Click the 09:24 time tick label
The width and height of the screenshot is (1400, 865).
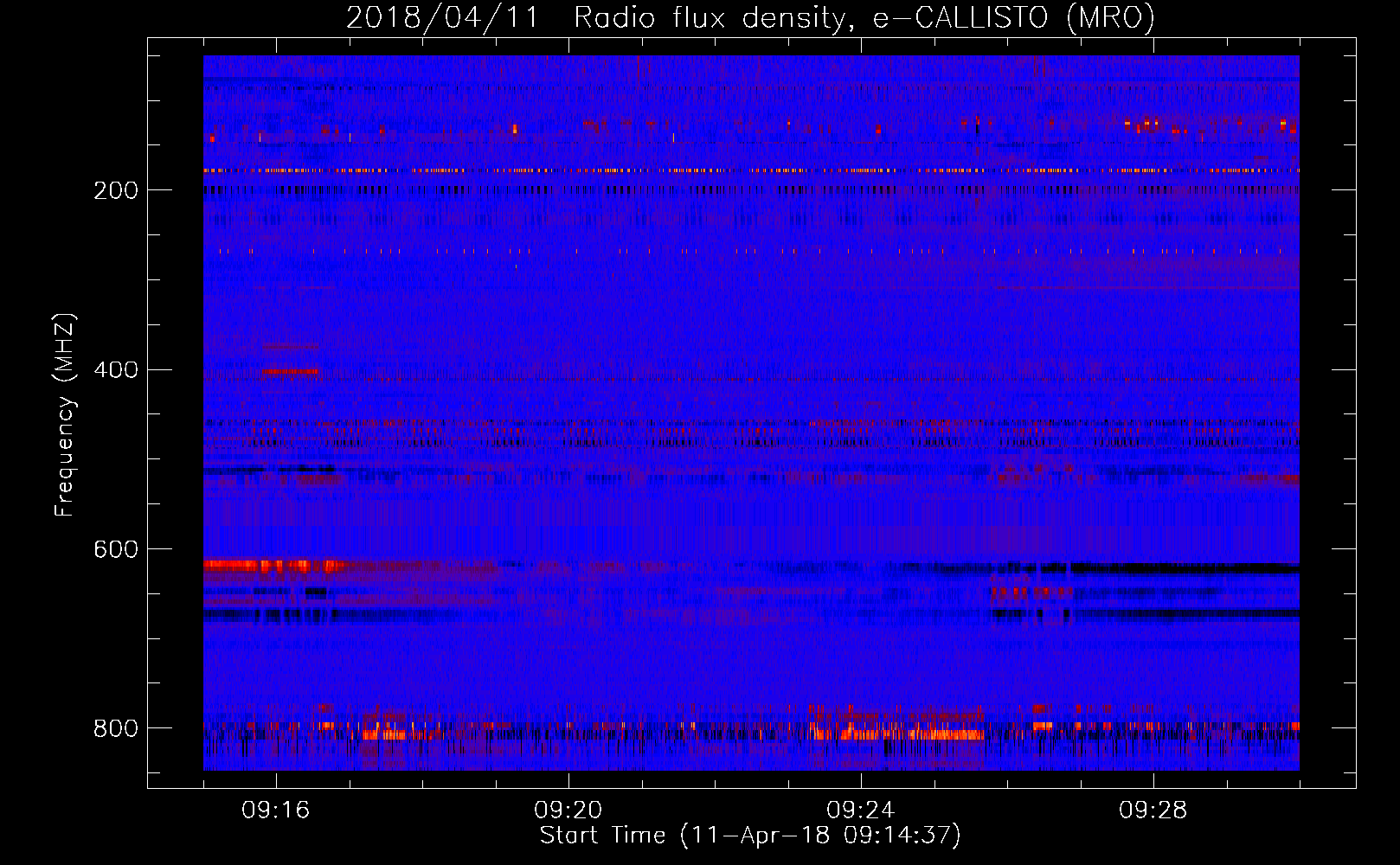pyautogui.click(x=861, y=811)
